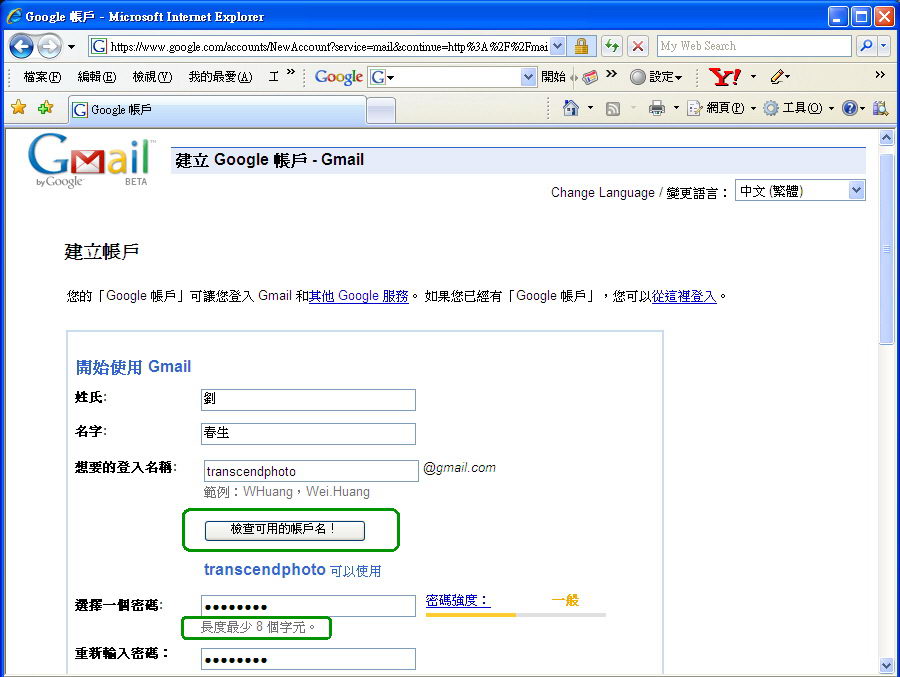The image size is (900, 677).
Task: Expand the overflow chevron at toolbar's right end
Action: coord(880,75)
